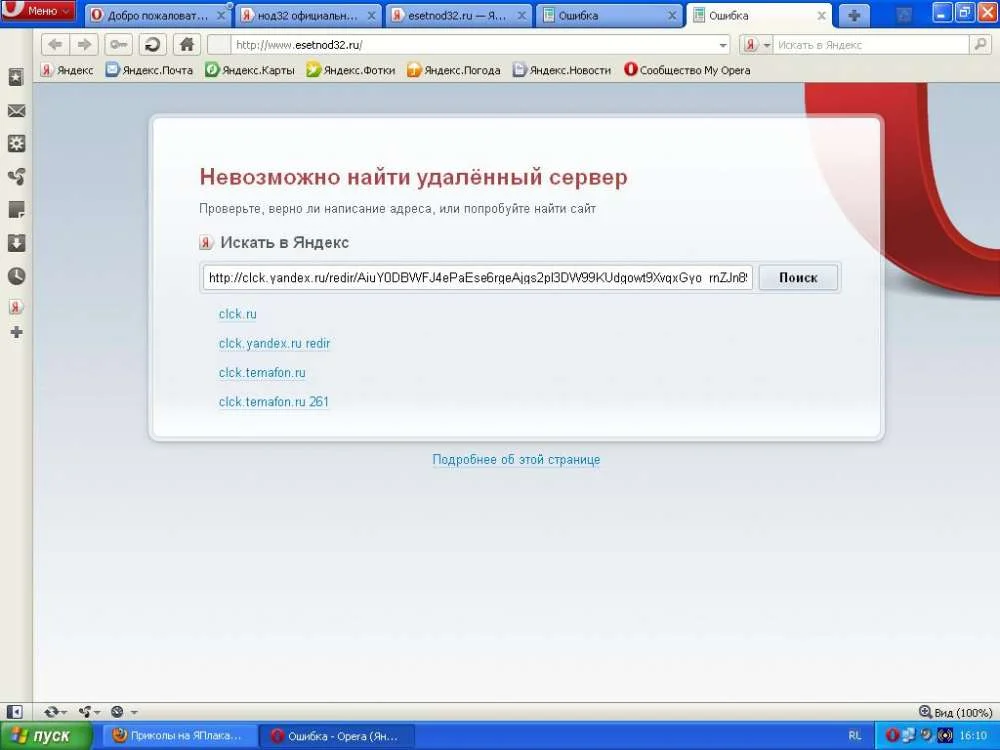Open the History clock panel
This screenshot has width=1000, height=750.
[x=16, y=276]
